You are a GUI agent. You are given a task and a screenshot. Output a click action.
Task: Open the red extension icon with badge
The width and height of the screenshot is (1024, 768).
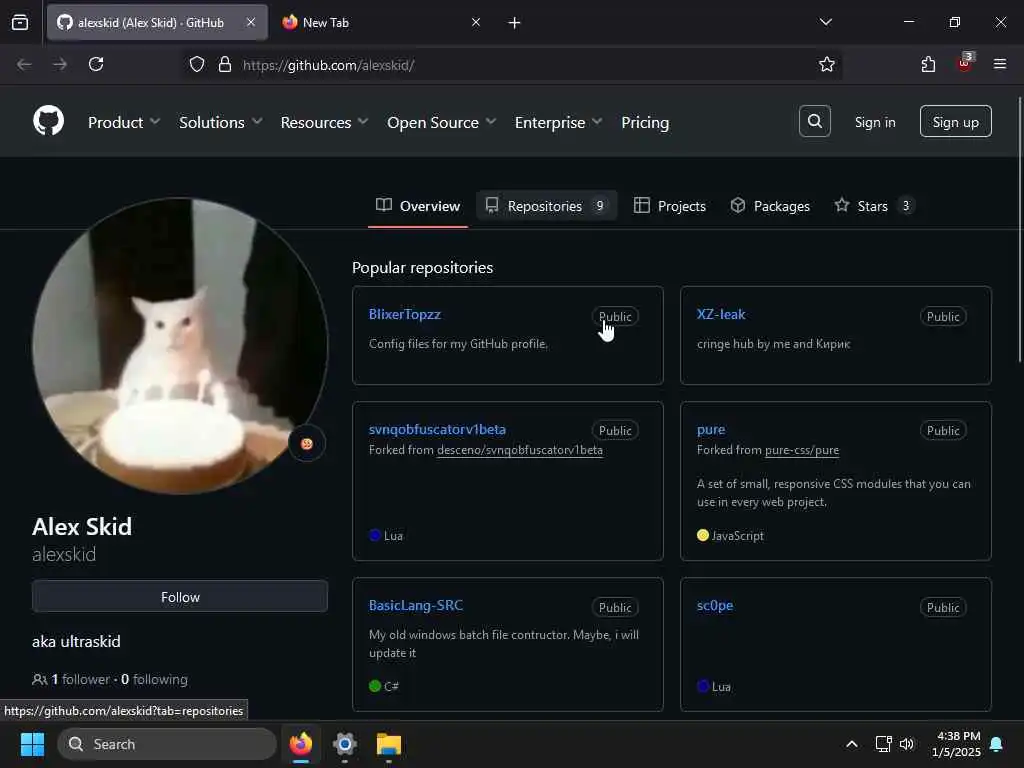point(965,63)
